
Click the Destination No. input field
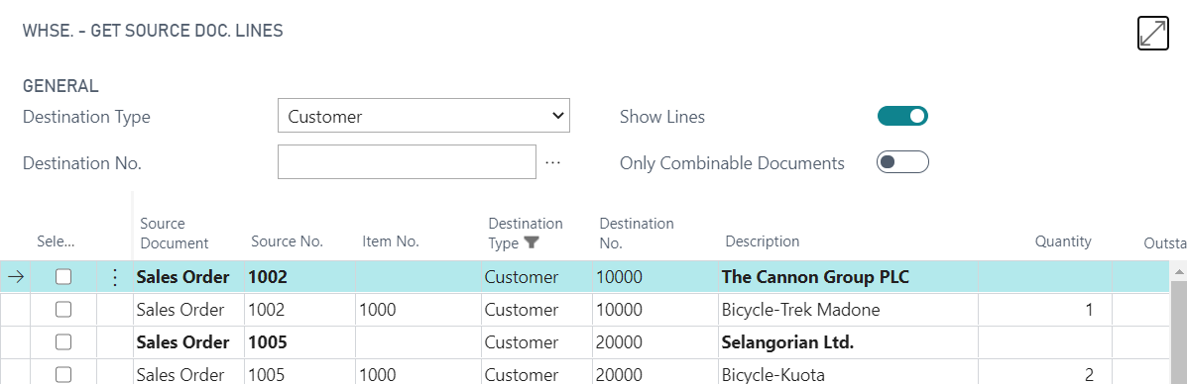(407, 162)
